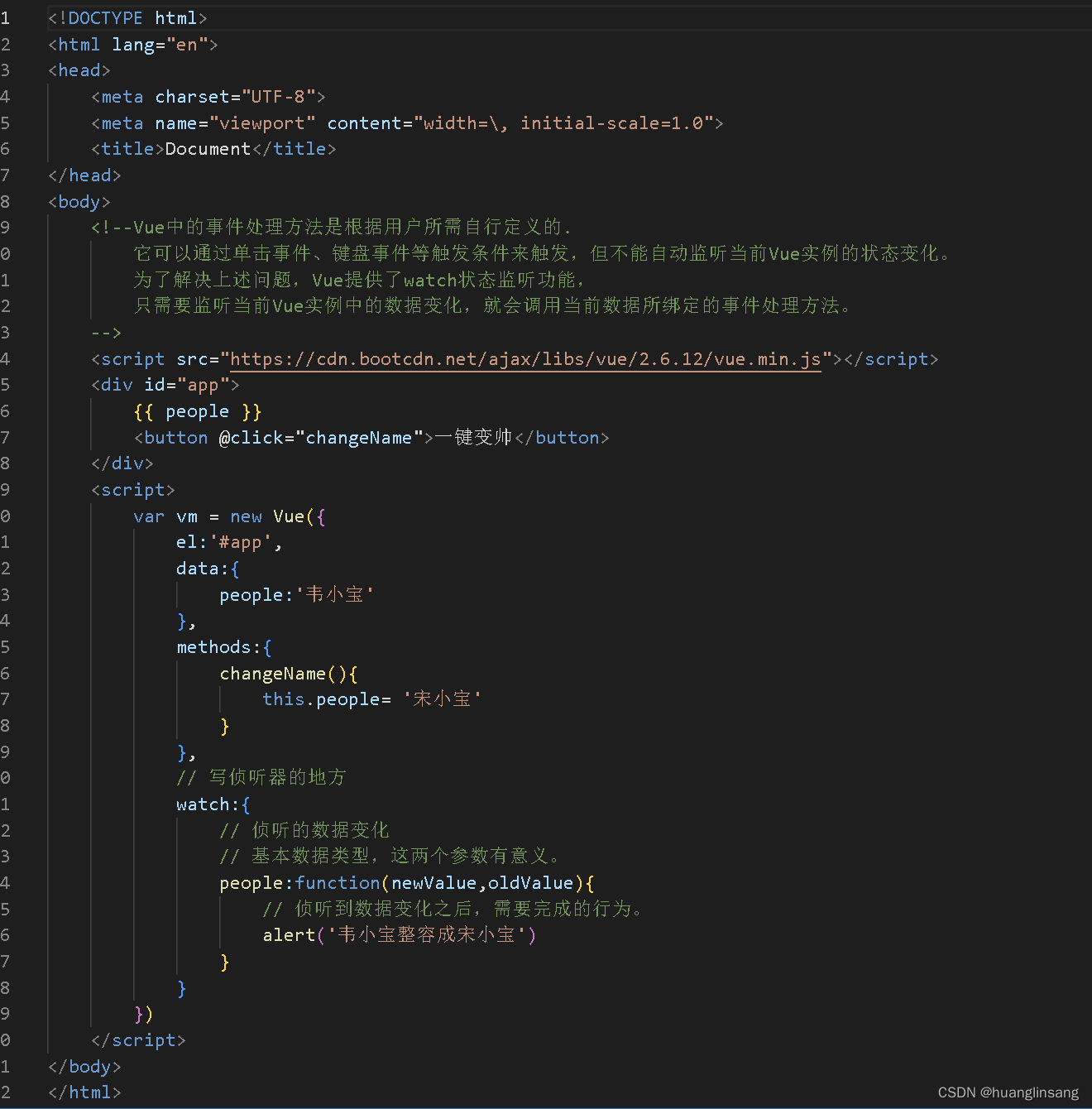Screen dimensions: 1092x1109
Task: Click the '<html' opening tag name
Action: (74, 45)
